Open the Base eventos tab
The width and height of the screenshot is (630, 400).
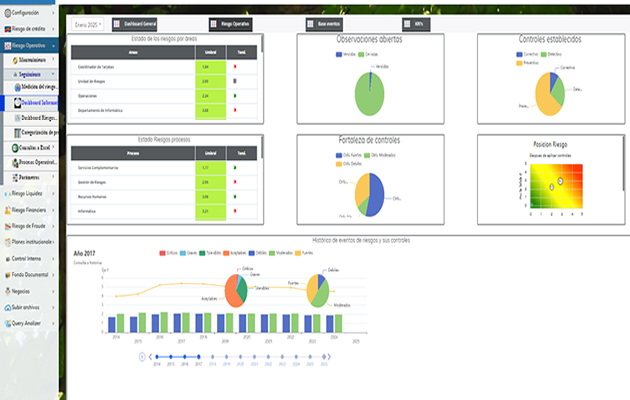[325, 22]
